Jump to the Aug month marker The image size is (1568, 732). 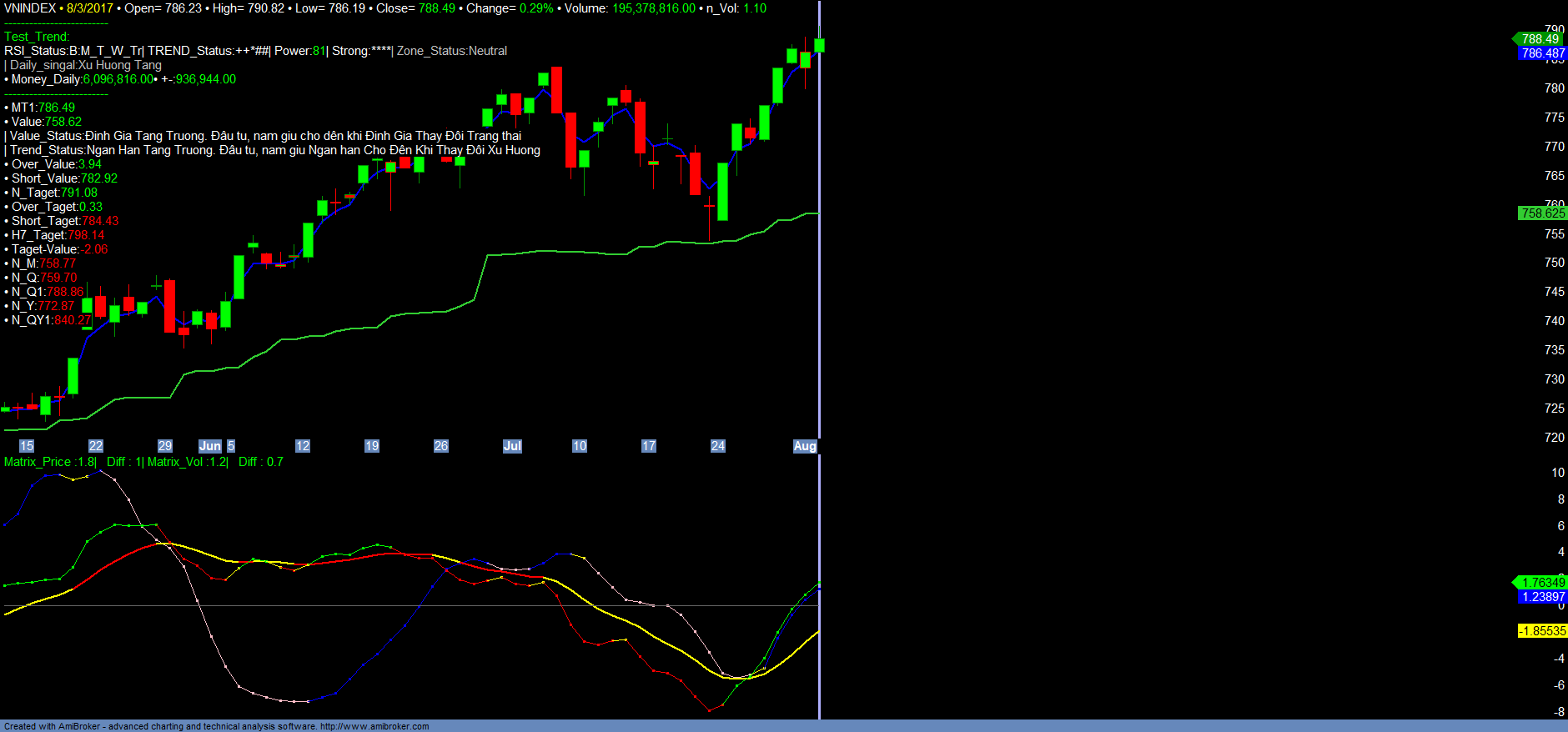click(805, 446)
